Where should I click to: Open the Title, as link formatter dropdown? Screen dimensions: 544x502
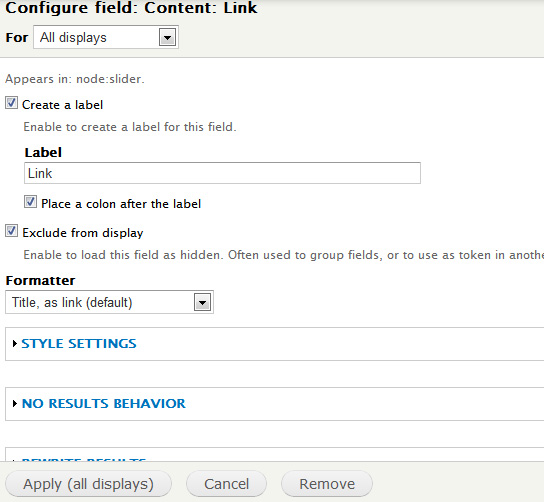tap(109, 303)
